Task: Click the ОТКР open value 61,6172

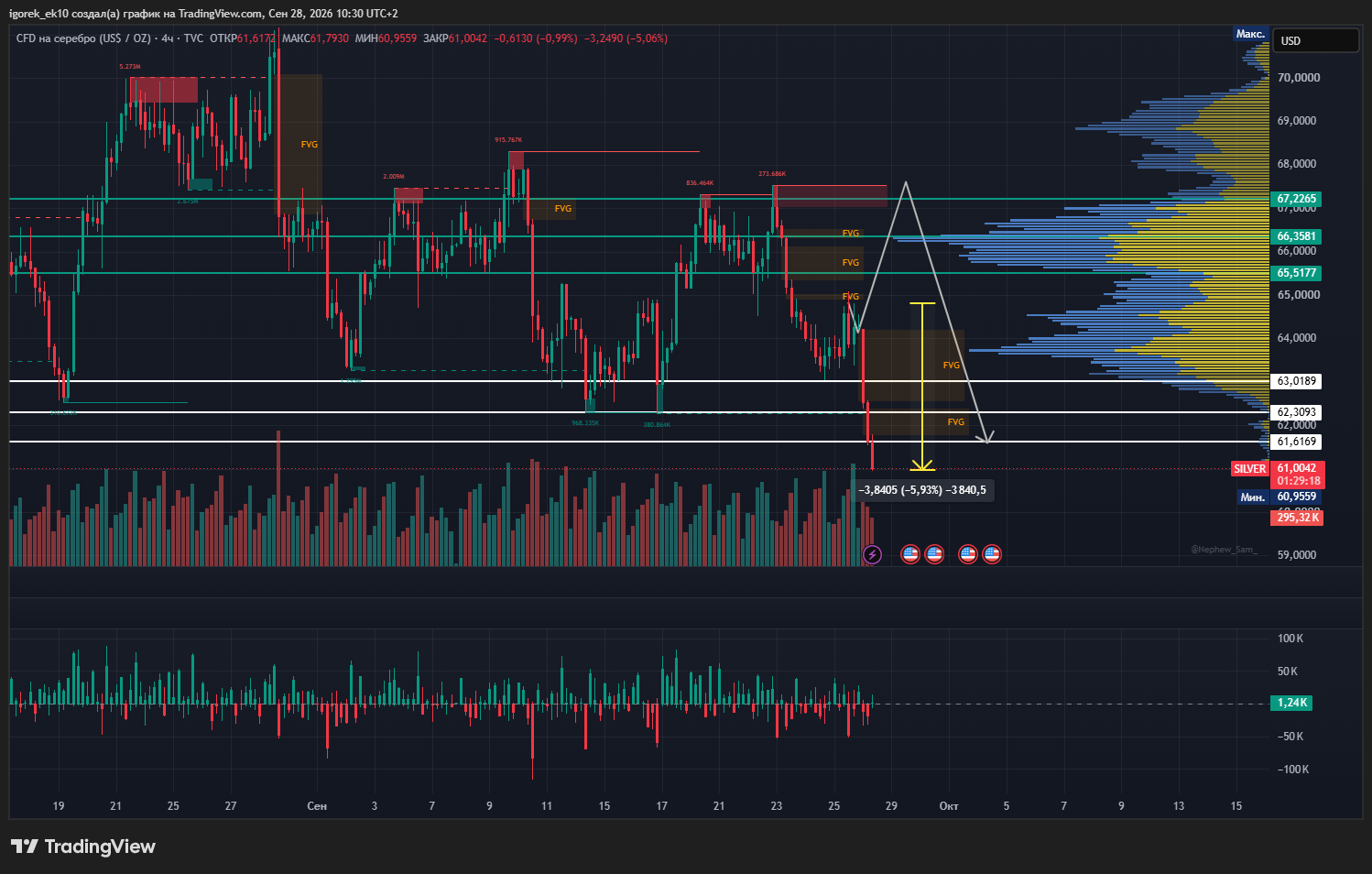Action: pyautogui.click(x=256, y=38)
